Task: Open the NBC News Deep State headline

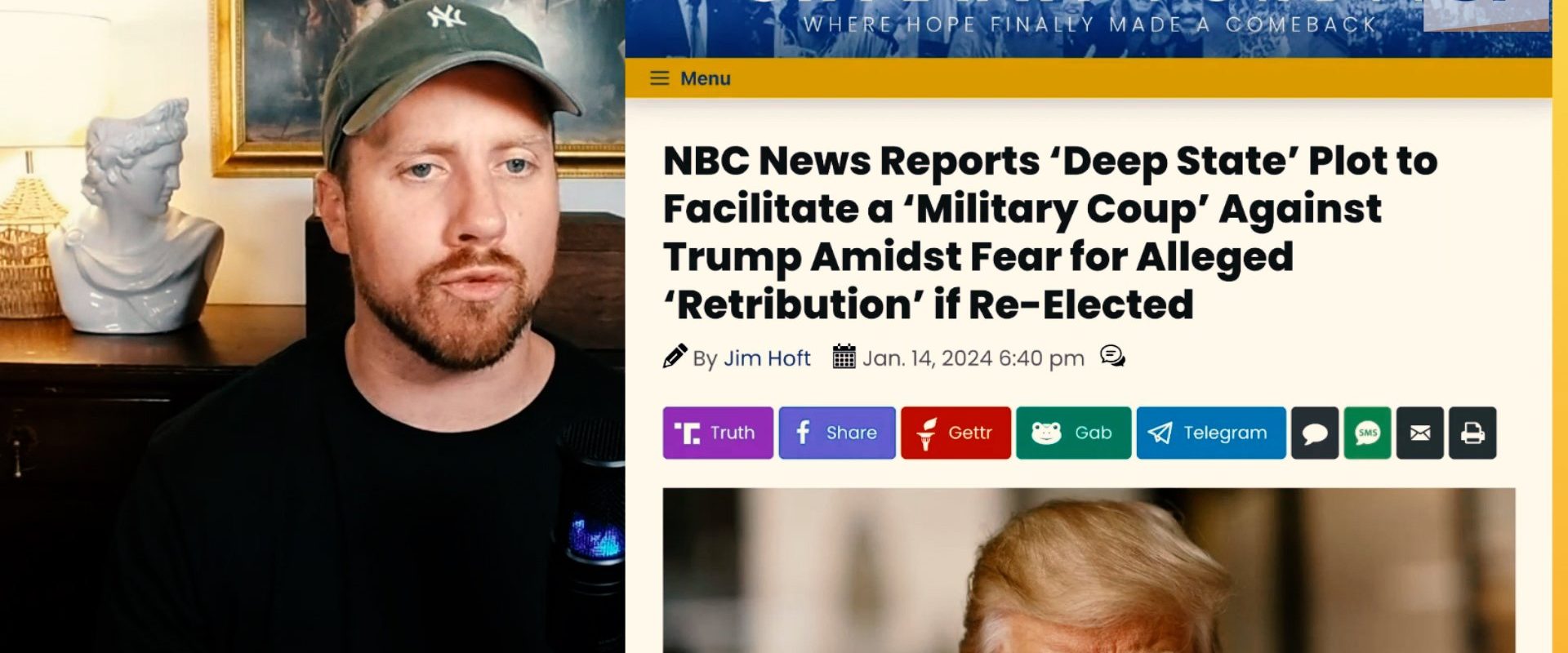Action: [x=1050, y=233]
